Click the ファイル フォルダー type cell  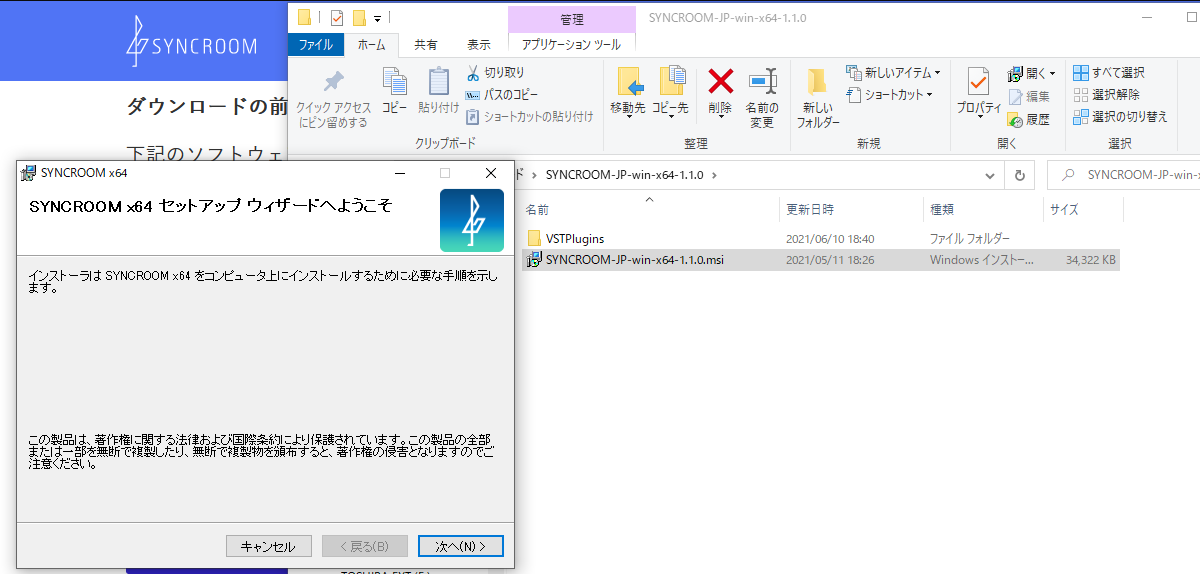click(970, 239)
